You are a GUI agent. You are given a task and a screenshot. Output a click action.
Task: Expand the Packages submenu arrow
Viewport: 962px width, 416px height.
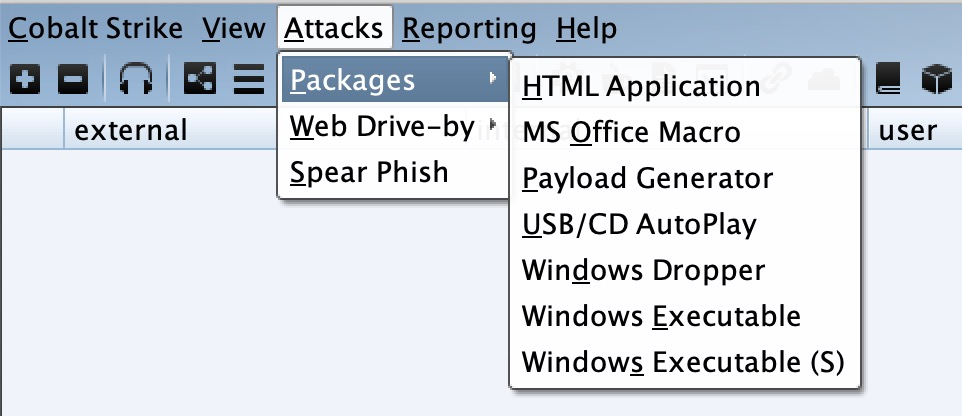pyautogui.click(x=492, y=79)
